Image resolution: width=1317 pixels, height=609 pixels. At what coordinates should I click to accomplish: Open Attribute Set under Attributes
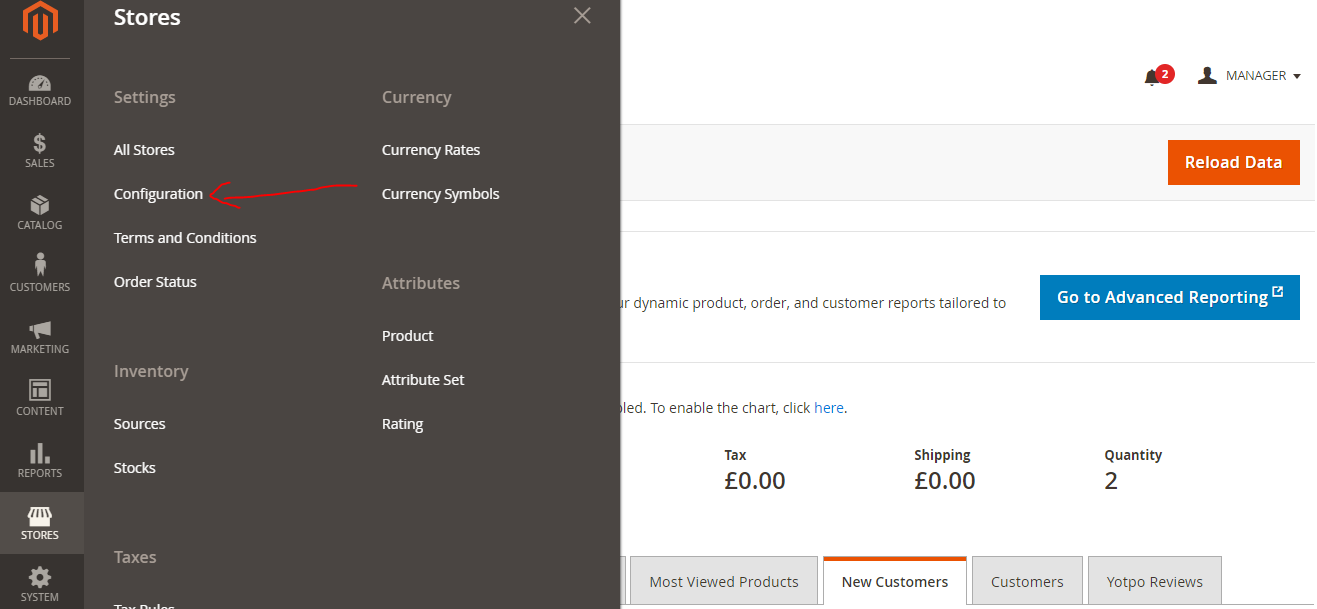pos(423,380)
